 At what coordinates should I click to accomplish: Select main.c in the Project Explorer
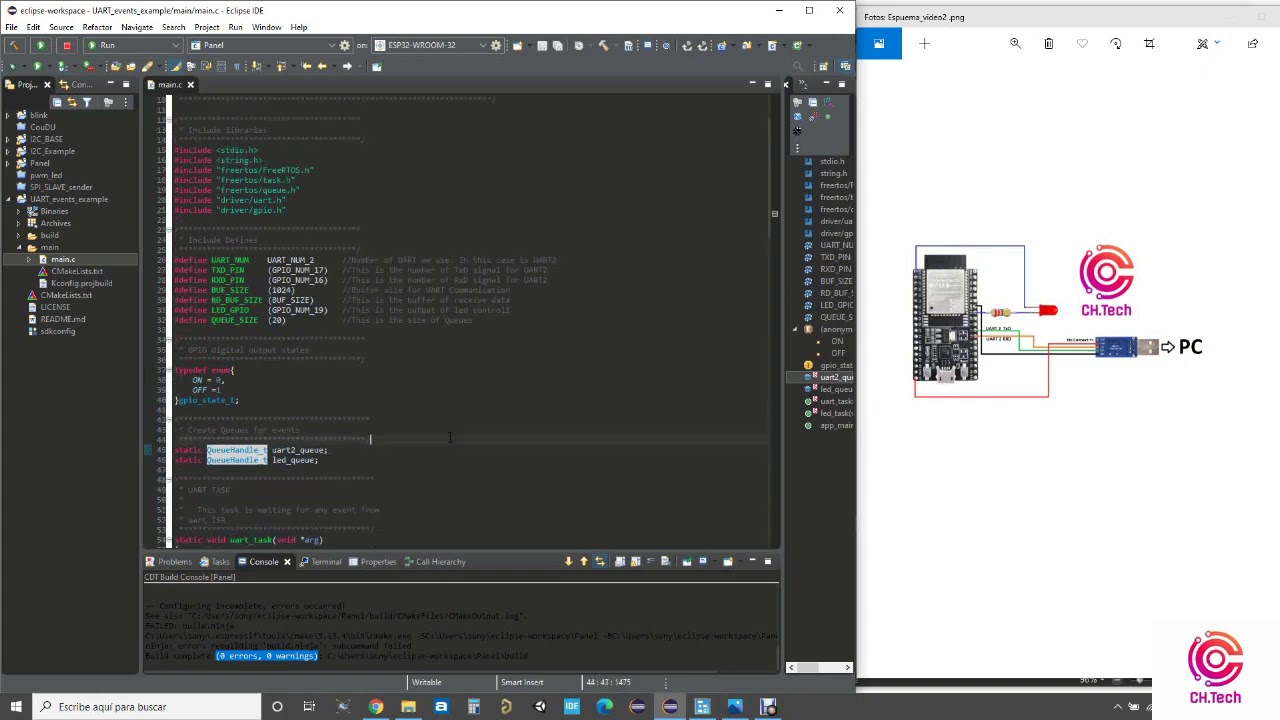pos(62,259)
